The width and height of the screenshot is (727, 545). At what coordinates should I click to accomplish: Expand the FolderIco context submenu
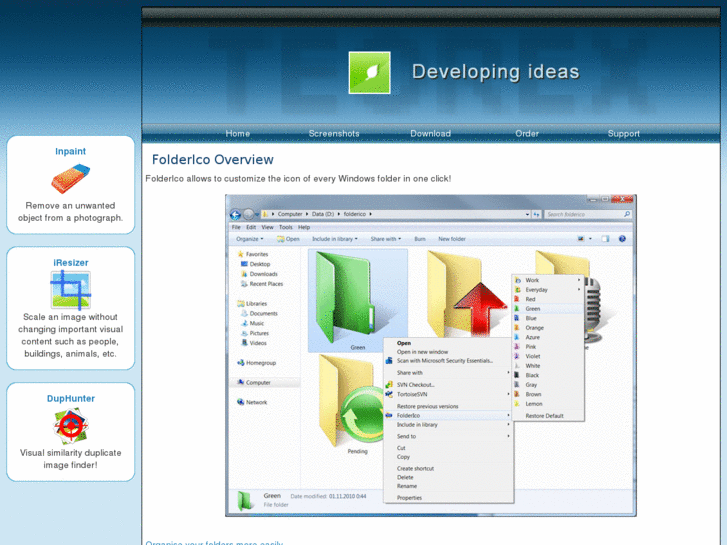[x=448, y=416]
